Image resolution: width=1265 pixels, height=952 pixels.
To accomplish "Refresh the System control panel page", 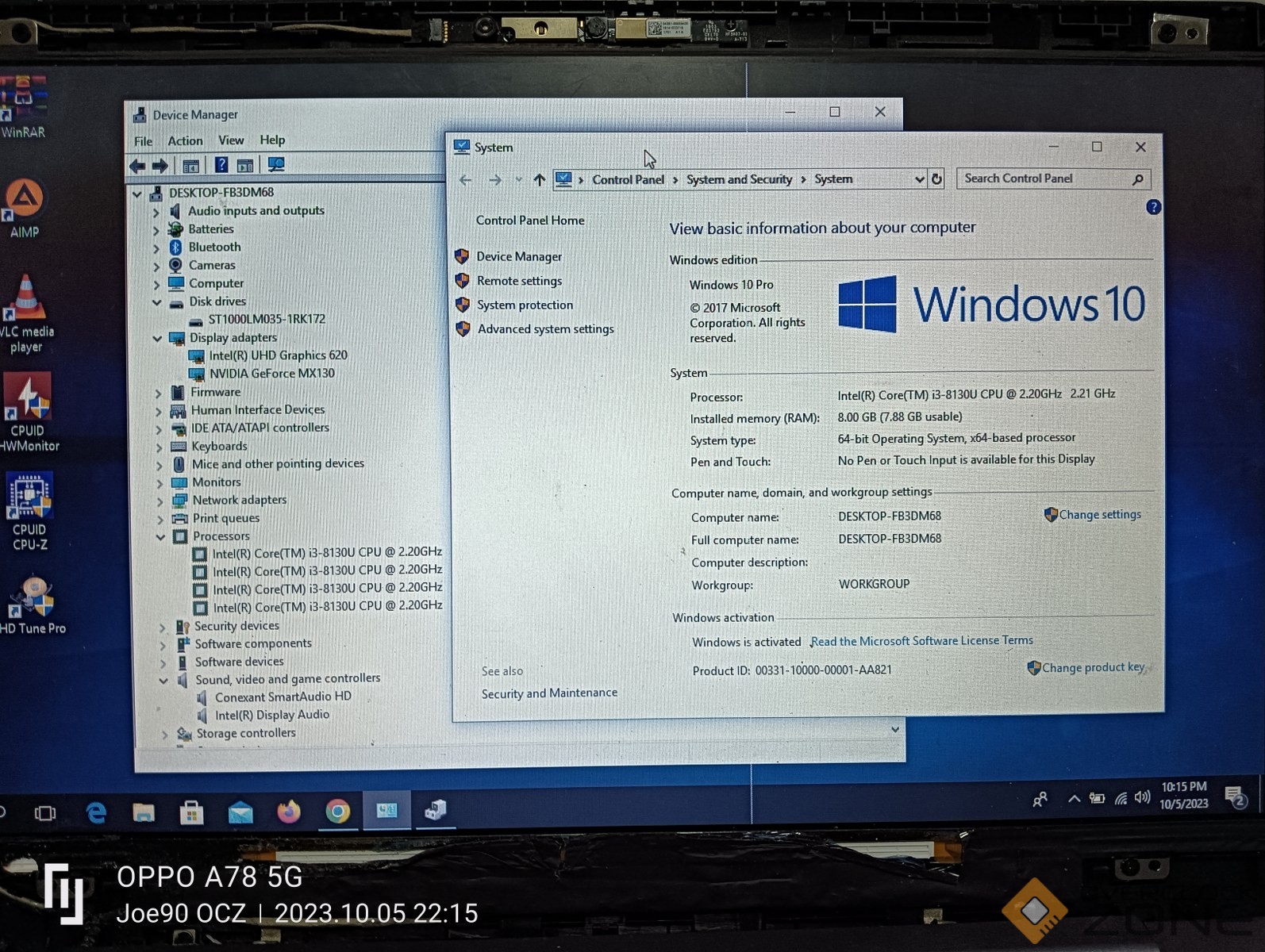I will pyautogui.click(x=936, y=179).
